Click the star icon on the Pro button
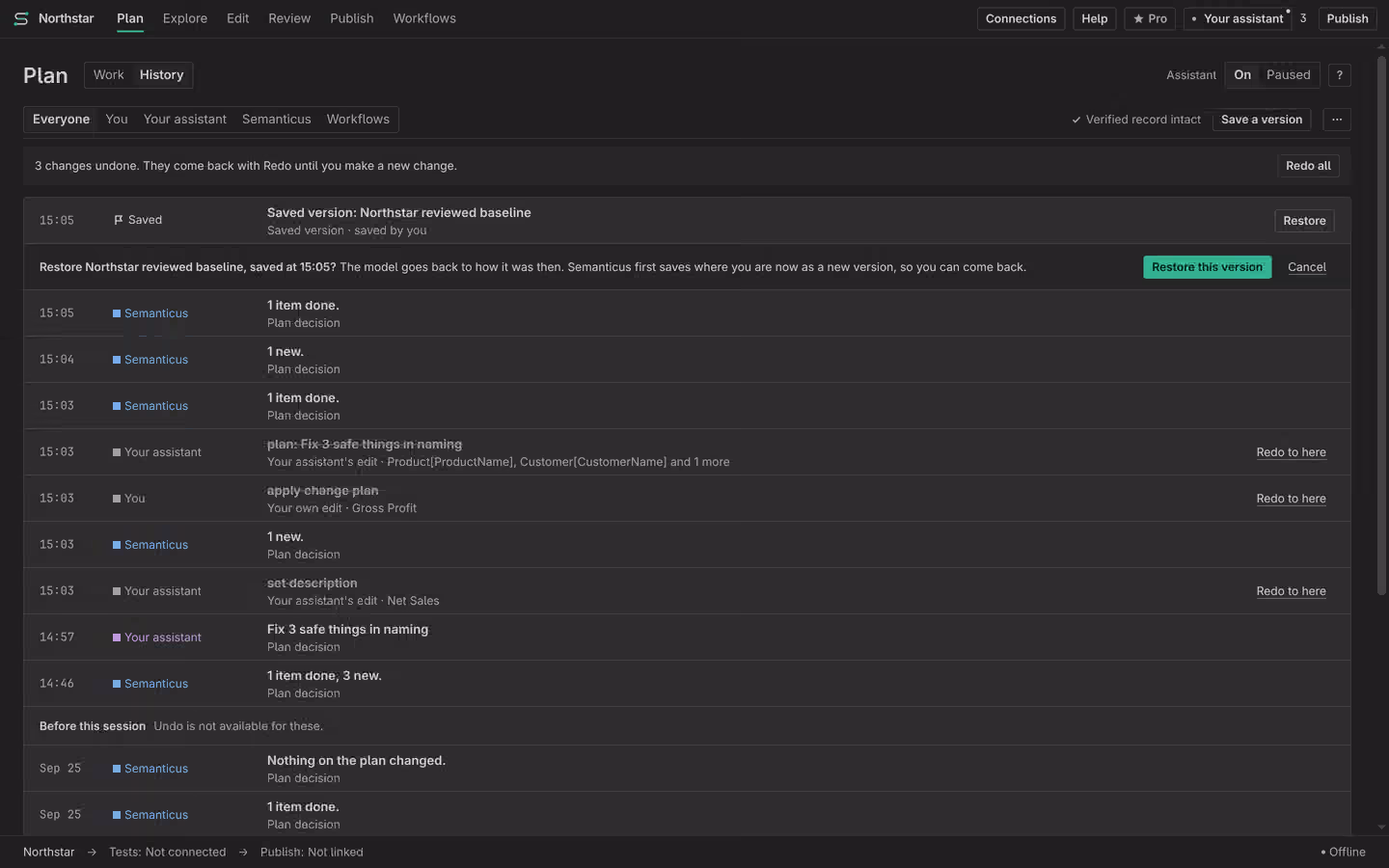The height and width of the screenshot is (868, 1389). [x=1138, y=18]
